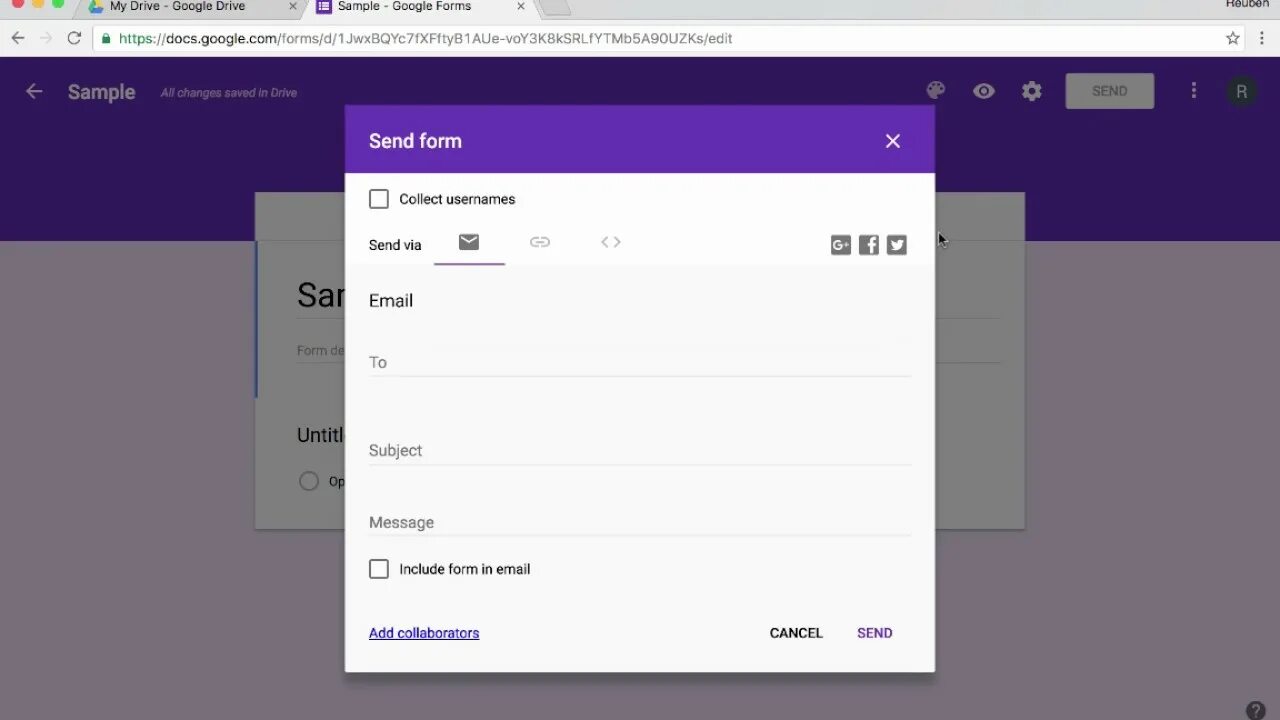The height and width of the screenshot is (720, 1280).
Task: Focus the Subject input field
Action: click(639, 450)
